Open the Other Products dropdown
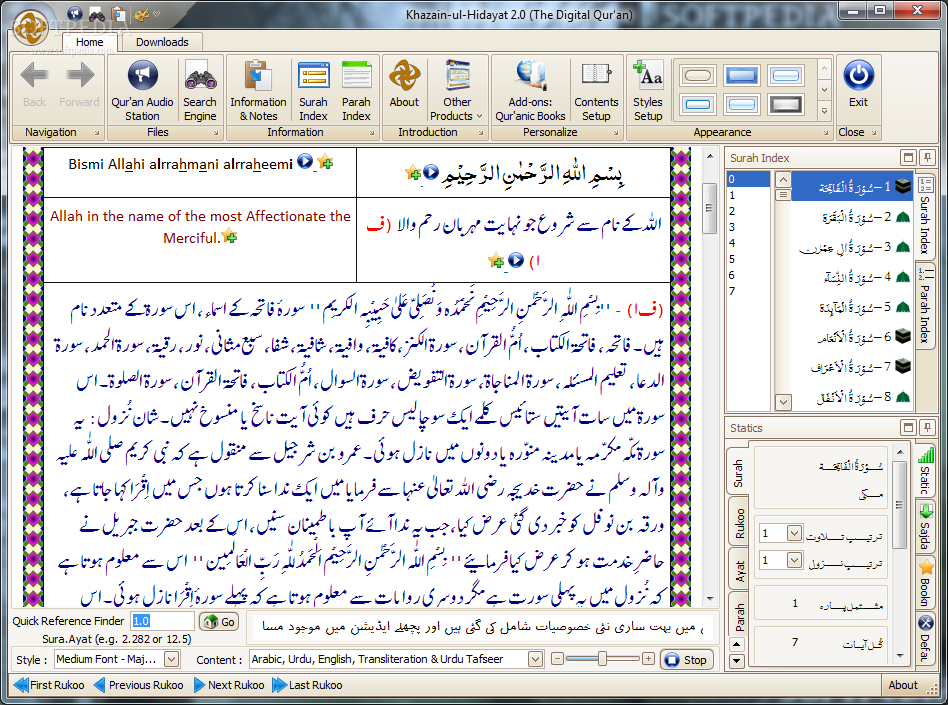This screenshot has height=705, width=948. [456, 91]
